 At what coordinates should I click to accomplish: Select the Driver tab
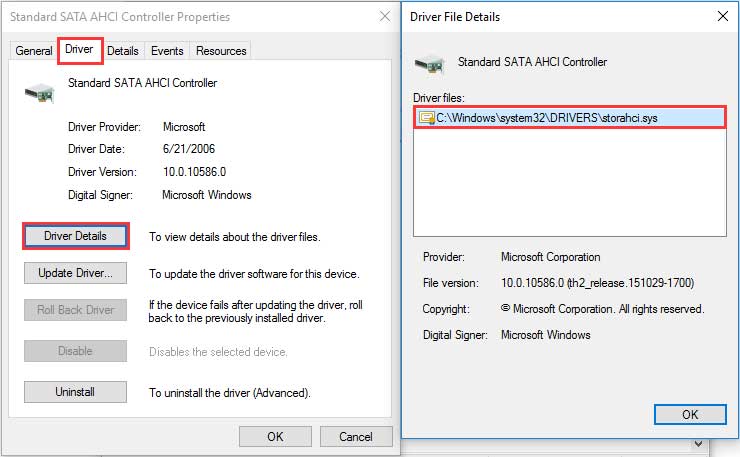click(x=79, y=50)
